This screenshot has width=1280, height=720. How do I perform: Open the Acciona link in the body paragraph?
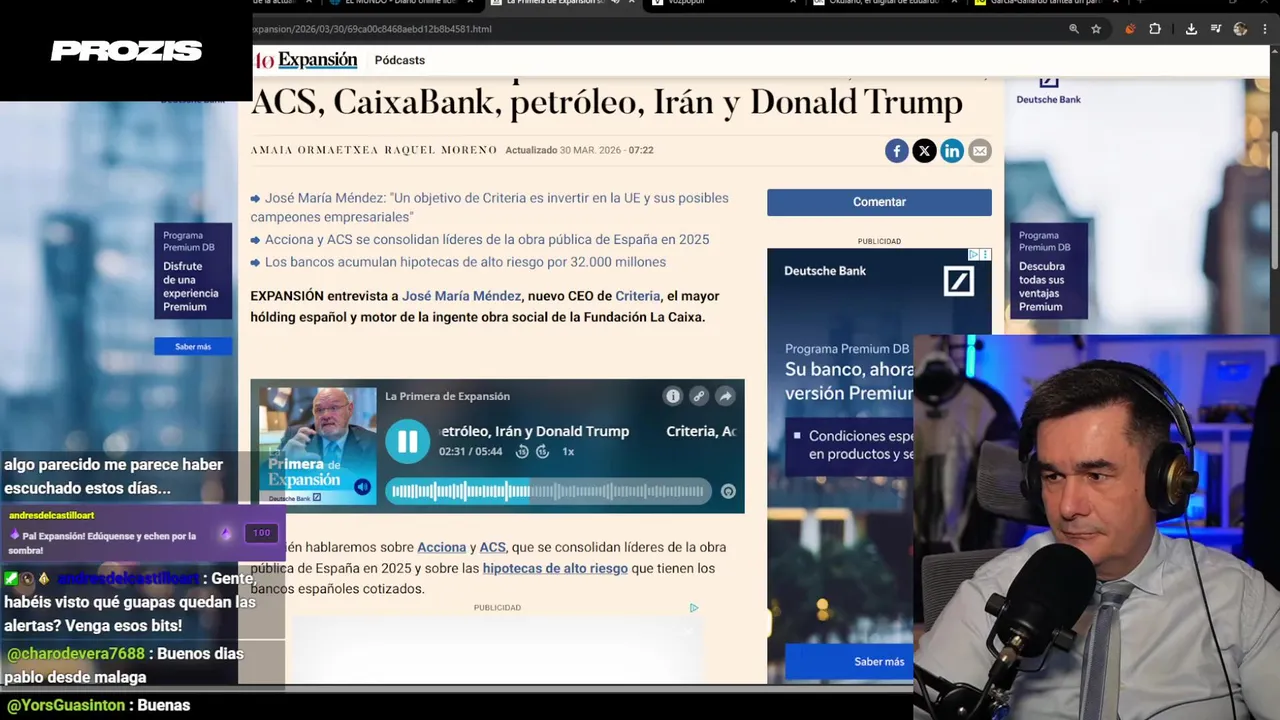(x=442, y=547)
